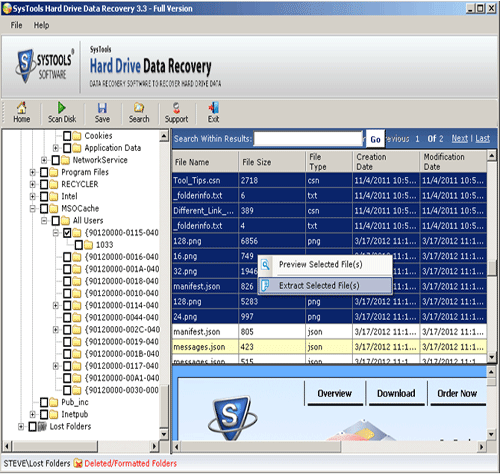Check the Pub_inc folder checkbox
The image size is (500, 475).
pyautogui.click(x=44, y=402)
